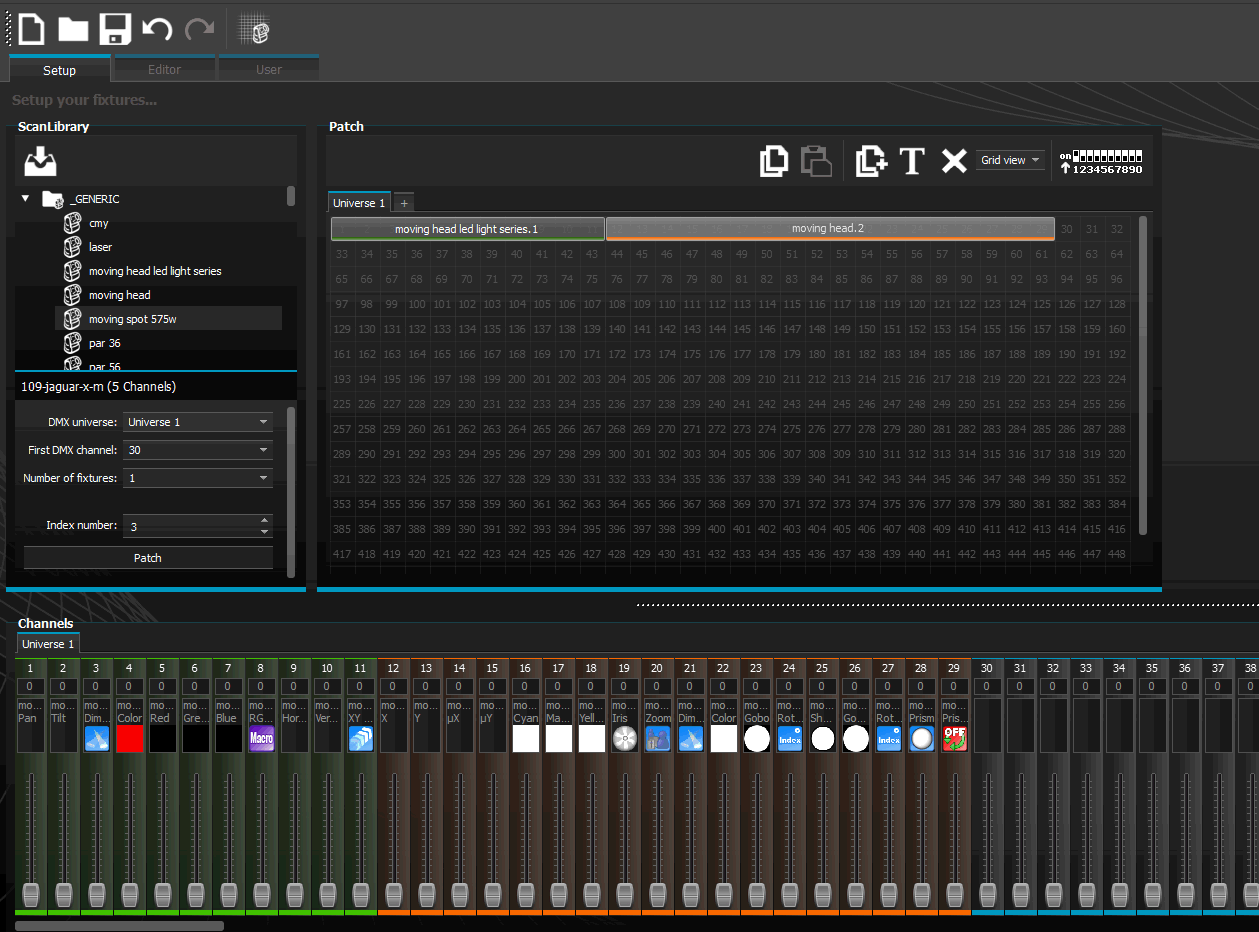1259x932 pixels.
Task: Click the Patch grid vertical scrollbar
Action: point(1143,375)
